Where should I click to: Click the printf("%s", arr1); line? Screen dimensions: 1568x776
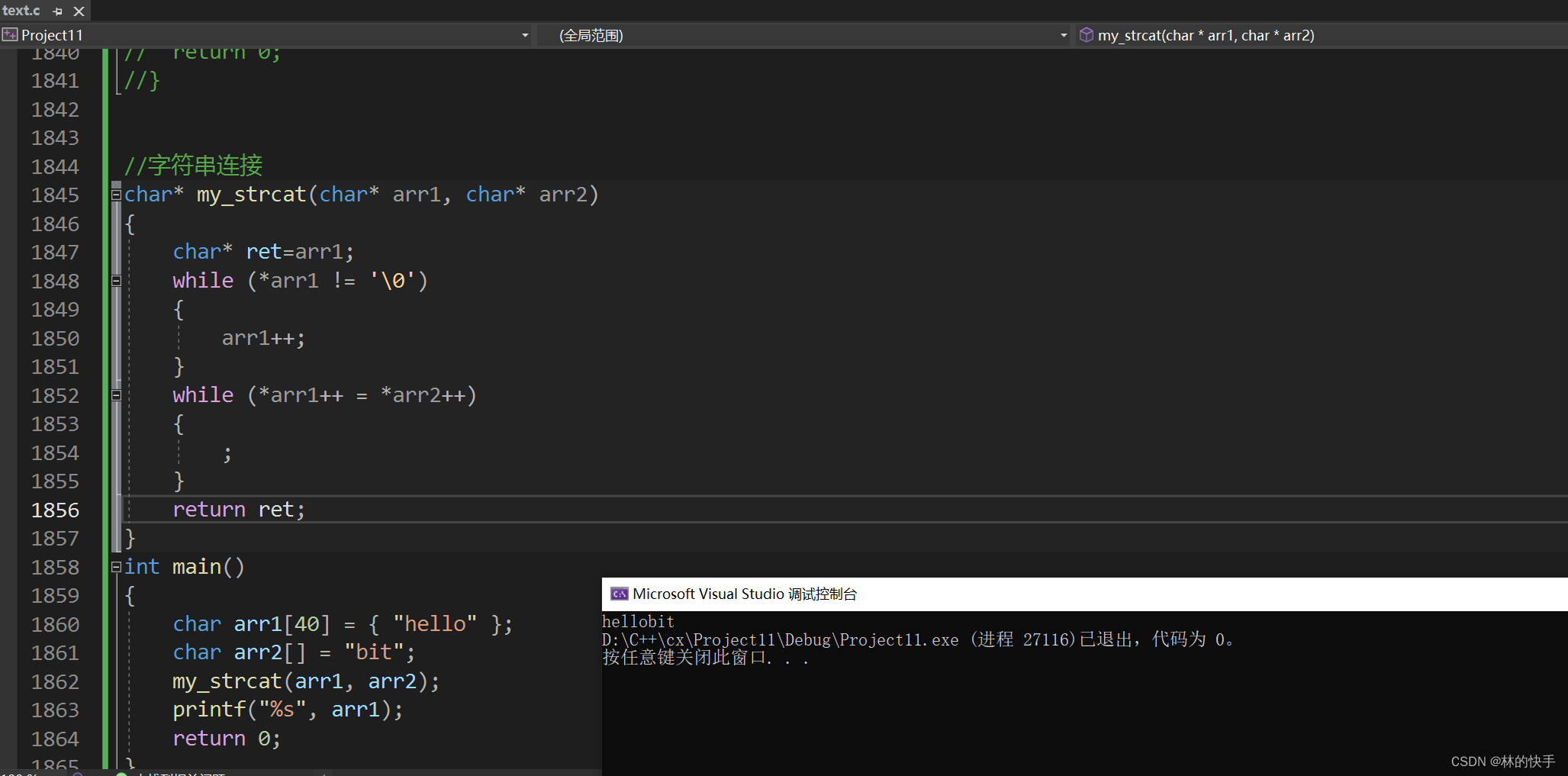(x=288, y=710)
